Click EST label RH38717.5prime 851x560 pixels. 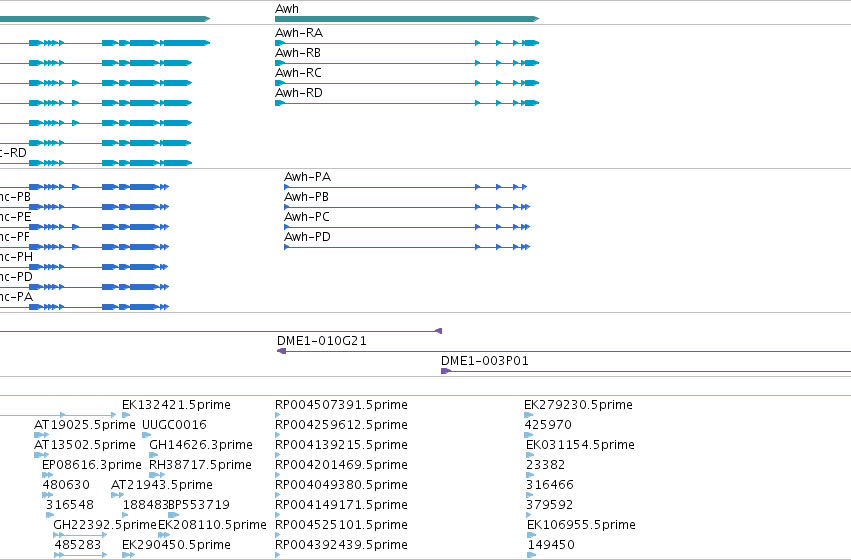coord(200,465)
